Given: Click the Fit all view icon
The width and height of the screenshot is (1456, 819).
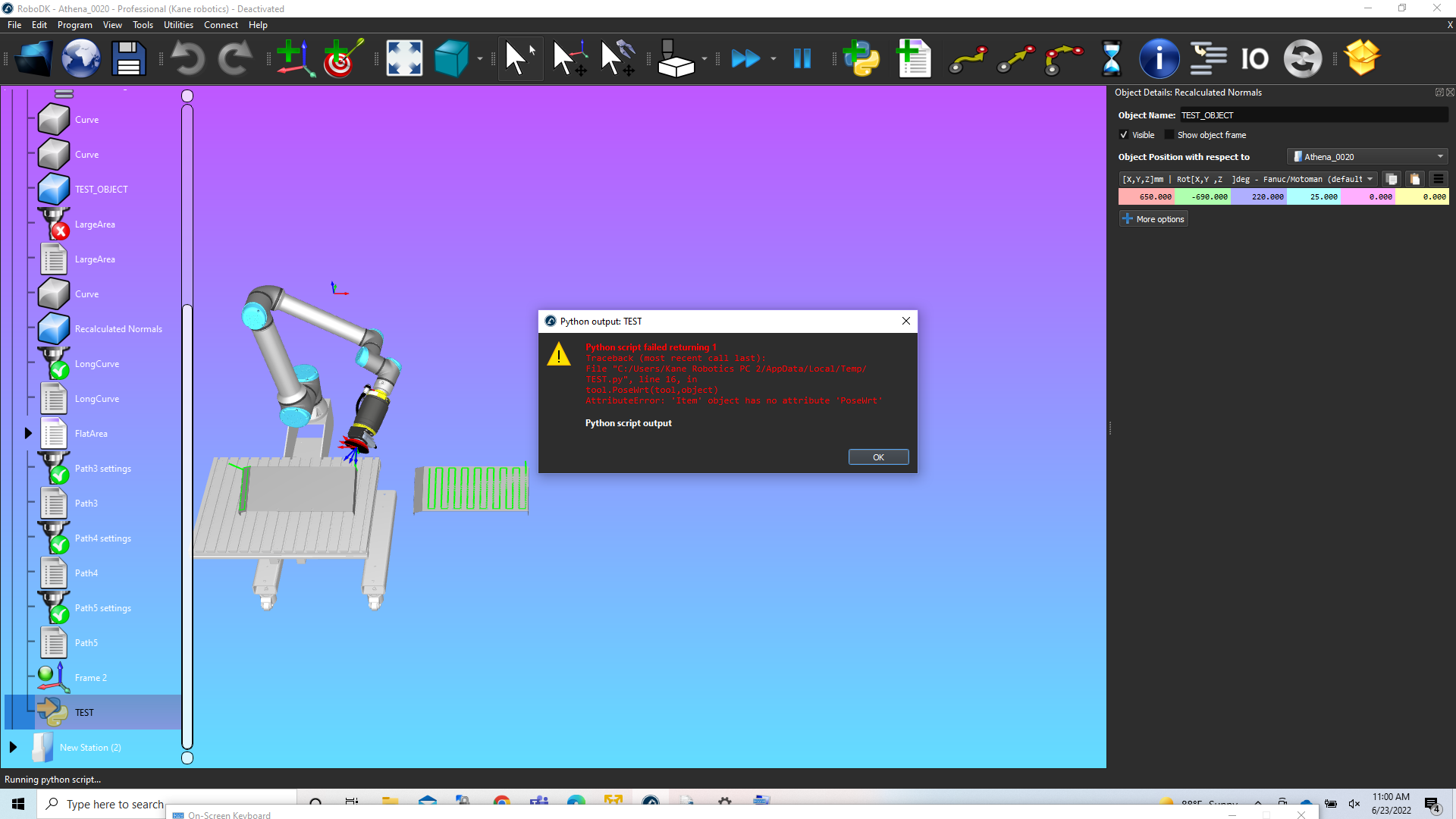Looking at the screenshot, I should [x=404, y=58].
